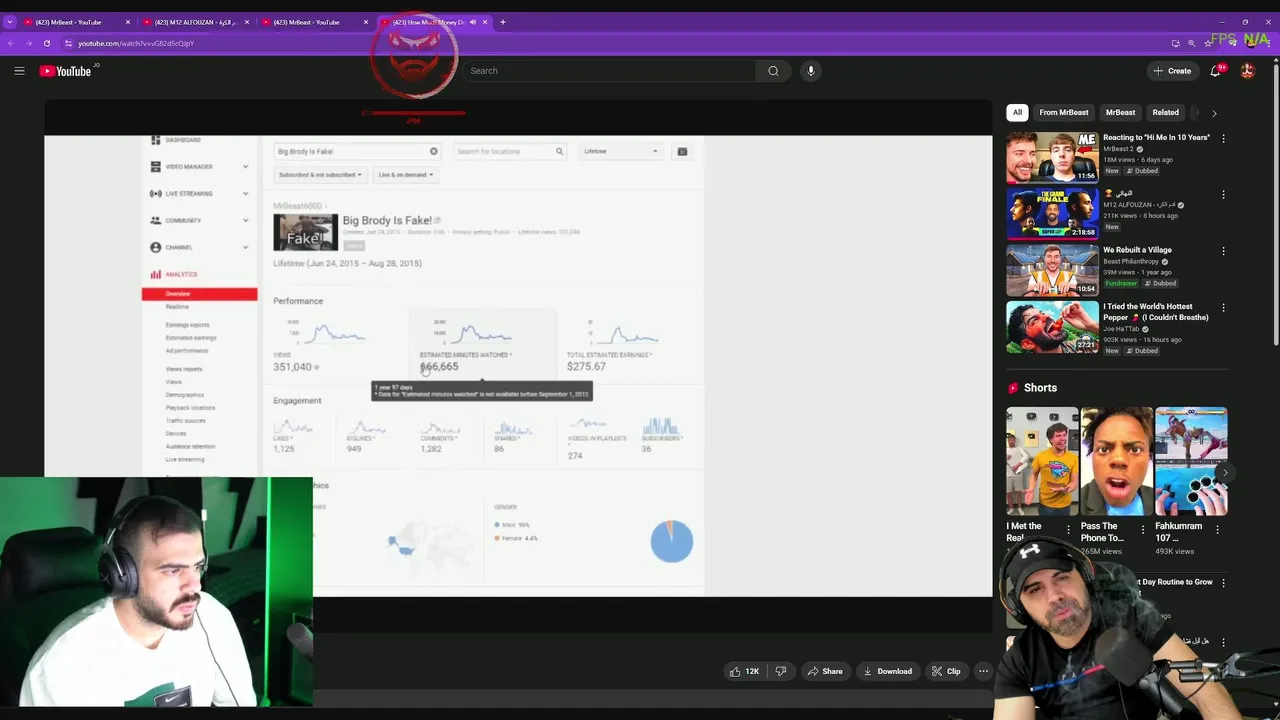
Task: Create a Clip of the video
Action: [x=946, y=671]
